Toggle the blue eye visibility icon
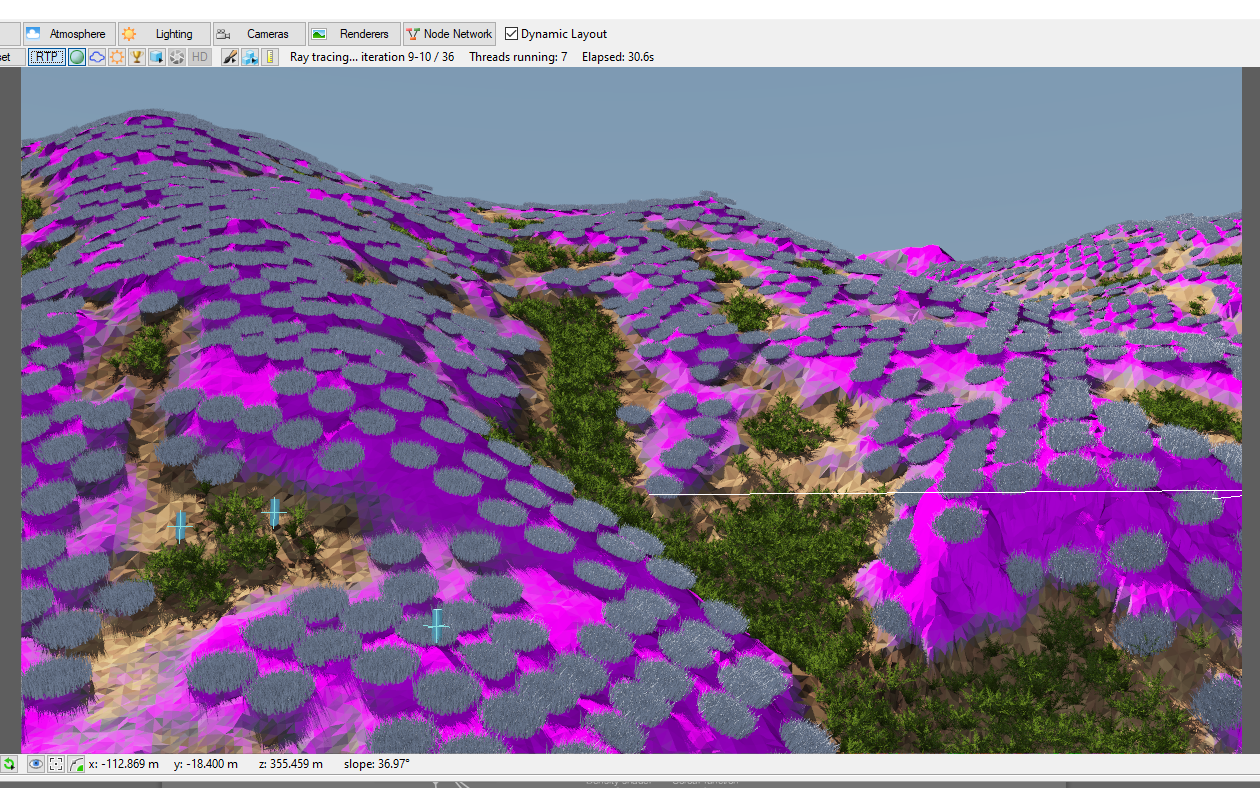Viewport: 1260px width, 788px height. [36, 764]
